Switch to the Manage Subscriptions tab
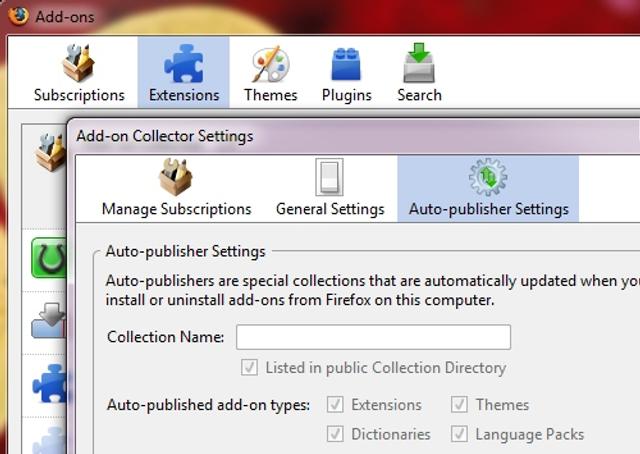The width and height of the screenshot is (640, 454). click(x=176, y=189)
